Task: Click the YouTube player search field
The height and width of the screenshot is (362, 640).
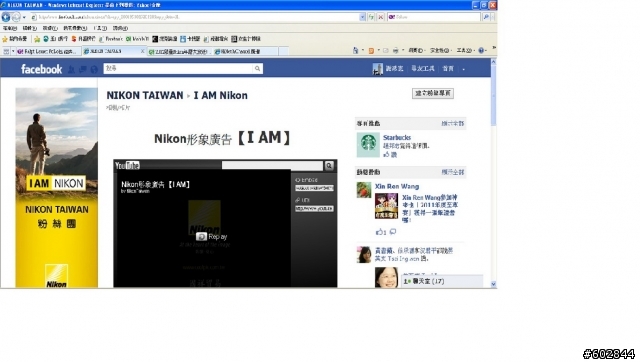Action: click(272, 165)
